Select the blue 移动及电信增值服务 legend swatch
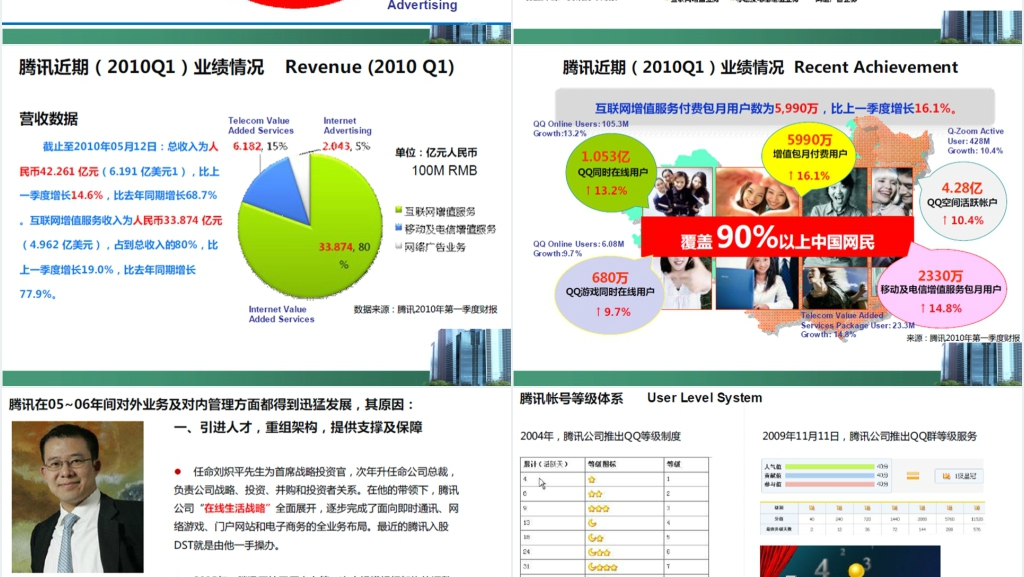The image size is (1024, 577). [398, 228]
